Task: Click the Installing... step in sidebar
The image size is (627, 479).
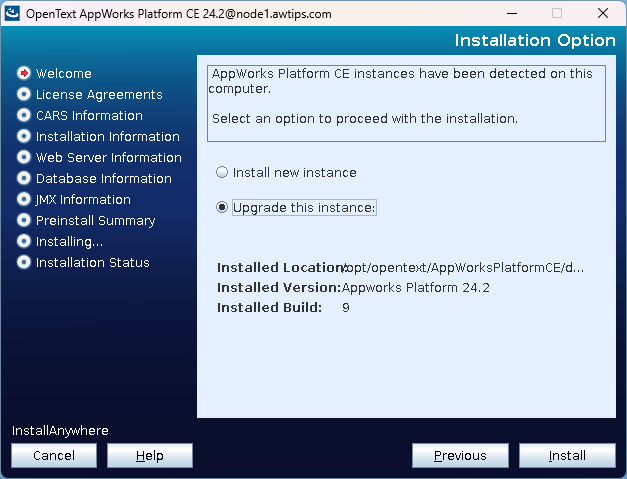Action: [69, 241]
